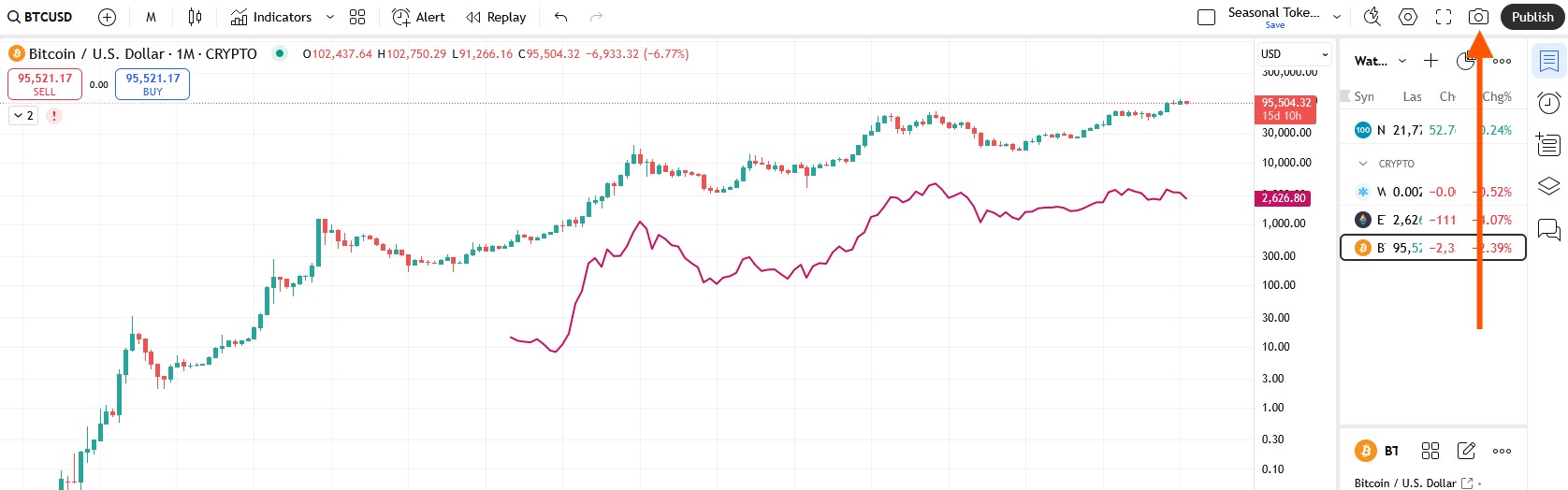This screenshot has height=490, width=1568.
Task: Toggle the layout square checkbox near Seasonal
Action: pyautogui.click(x=1207, y=17)
